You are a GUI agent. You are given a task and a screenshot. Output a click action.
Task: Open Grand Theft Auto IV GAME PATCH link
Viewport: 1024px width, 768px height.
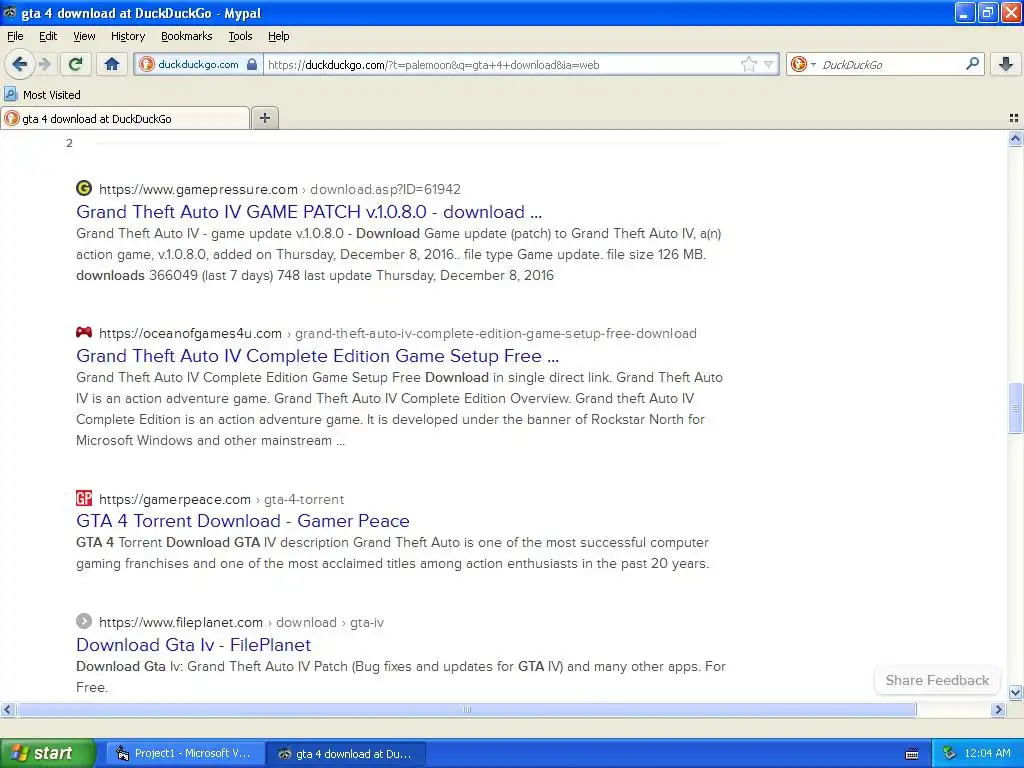[x=309, y=212]
